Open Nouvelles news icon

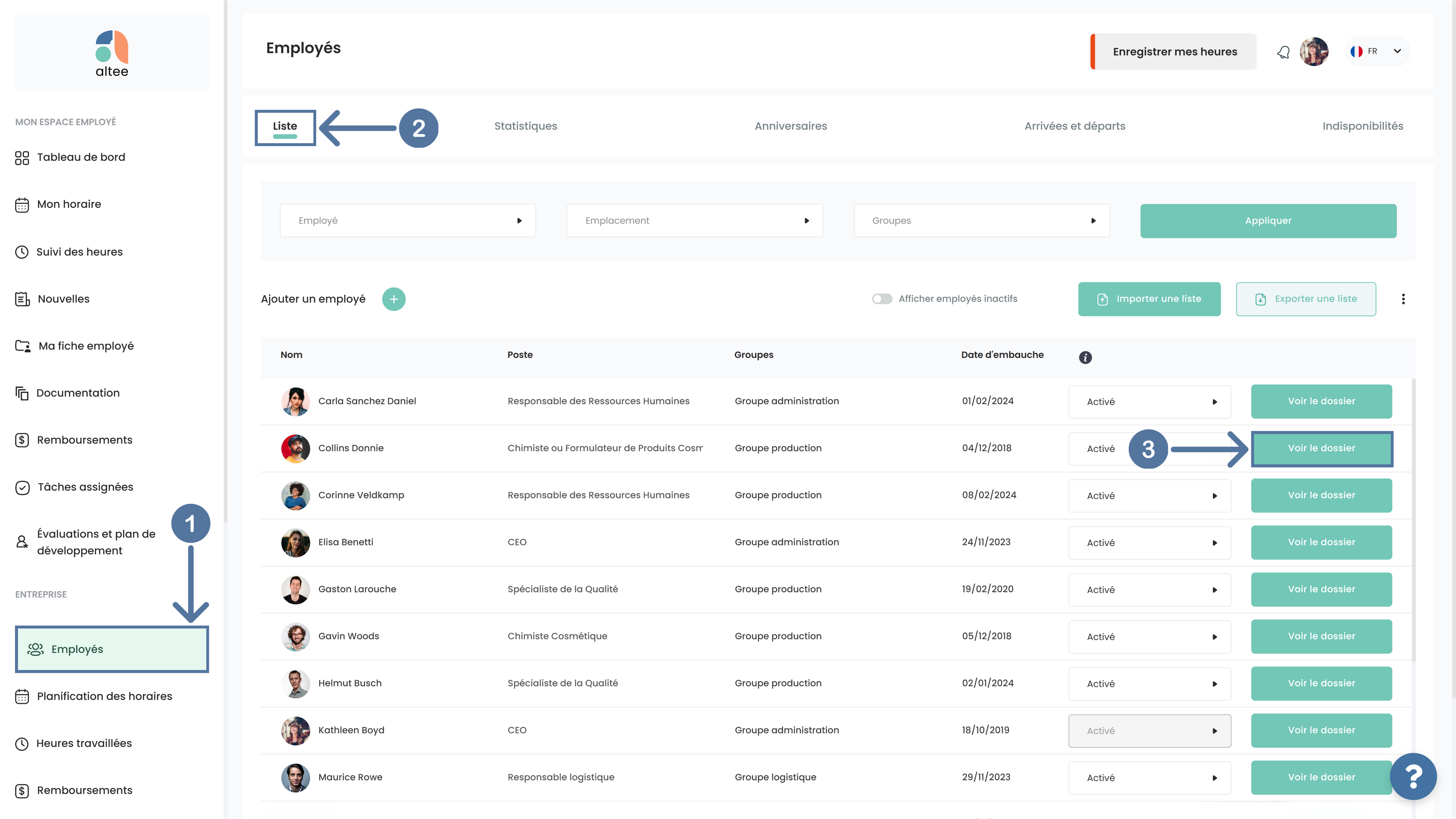[22, 299]
